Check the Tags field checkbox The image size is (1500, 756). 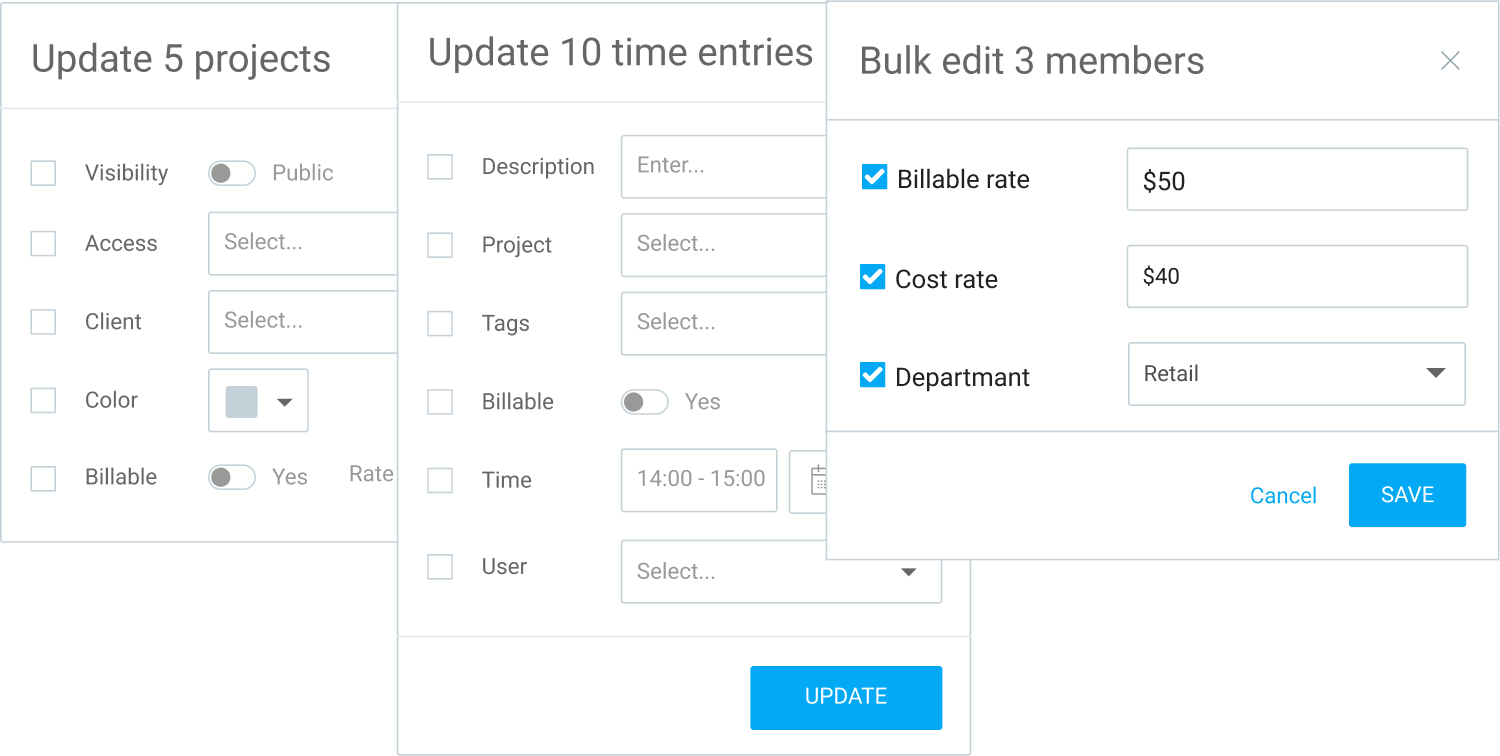click(x=440, y=324)
